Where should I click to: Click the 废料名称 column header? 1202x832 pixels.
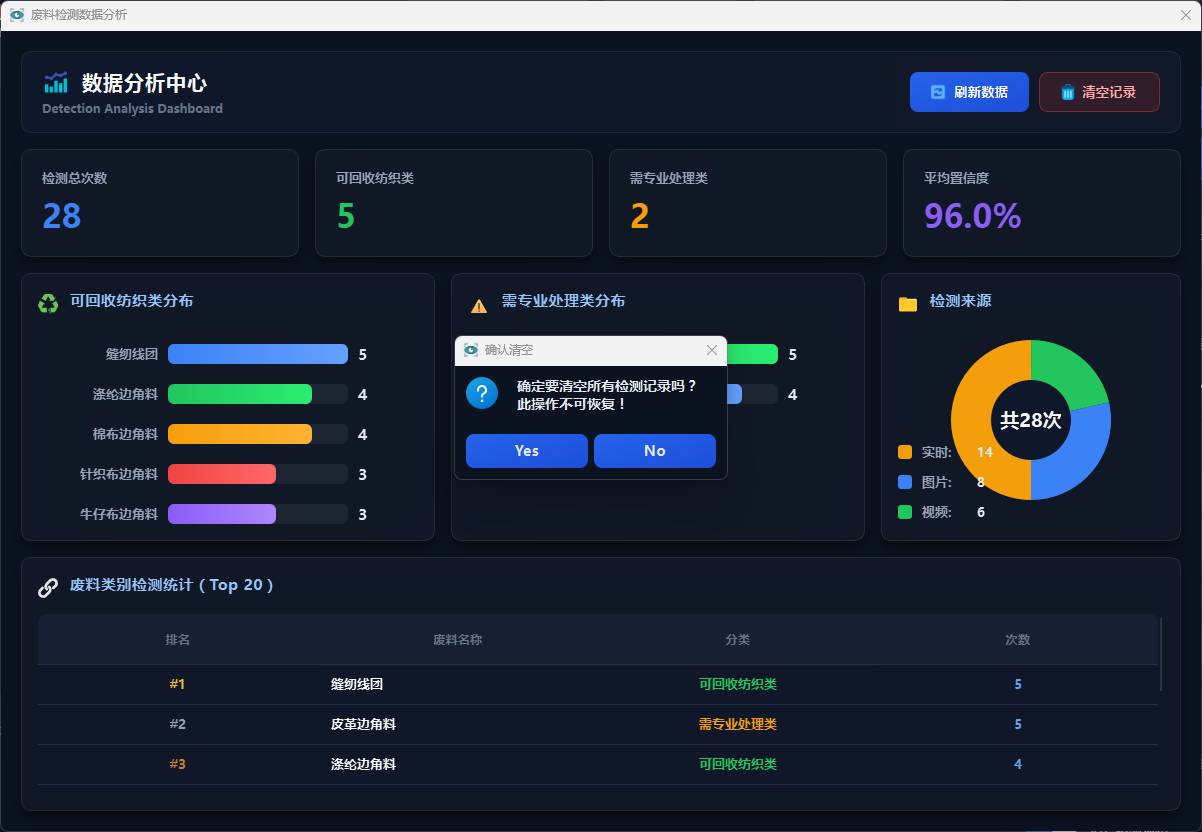point(457,640)
